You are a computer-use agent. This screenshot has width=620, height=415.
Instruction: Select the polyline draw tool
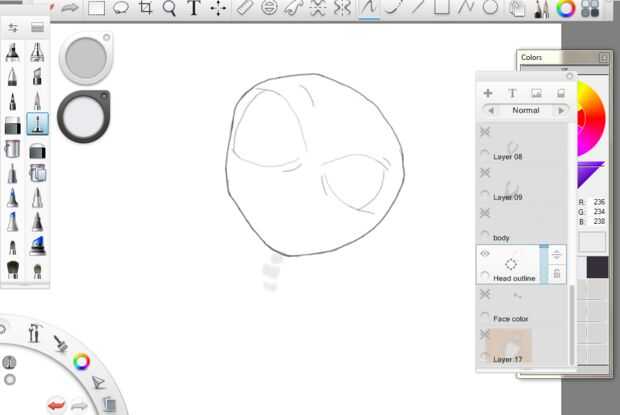click(x=466, y=7)
